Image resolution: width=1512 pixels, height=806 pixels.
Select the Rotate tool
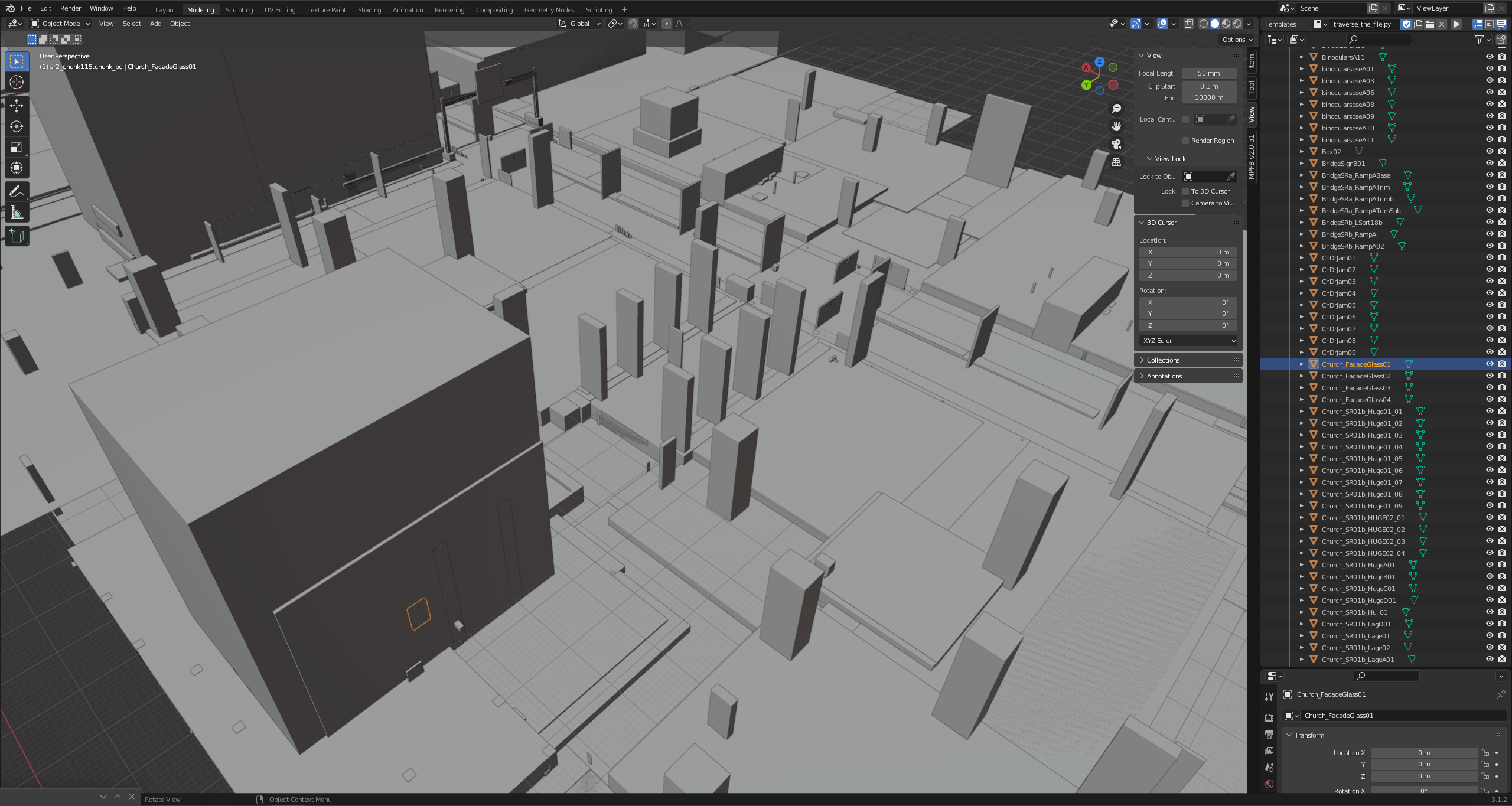coord(17,126)
